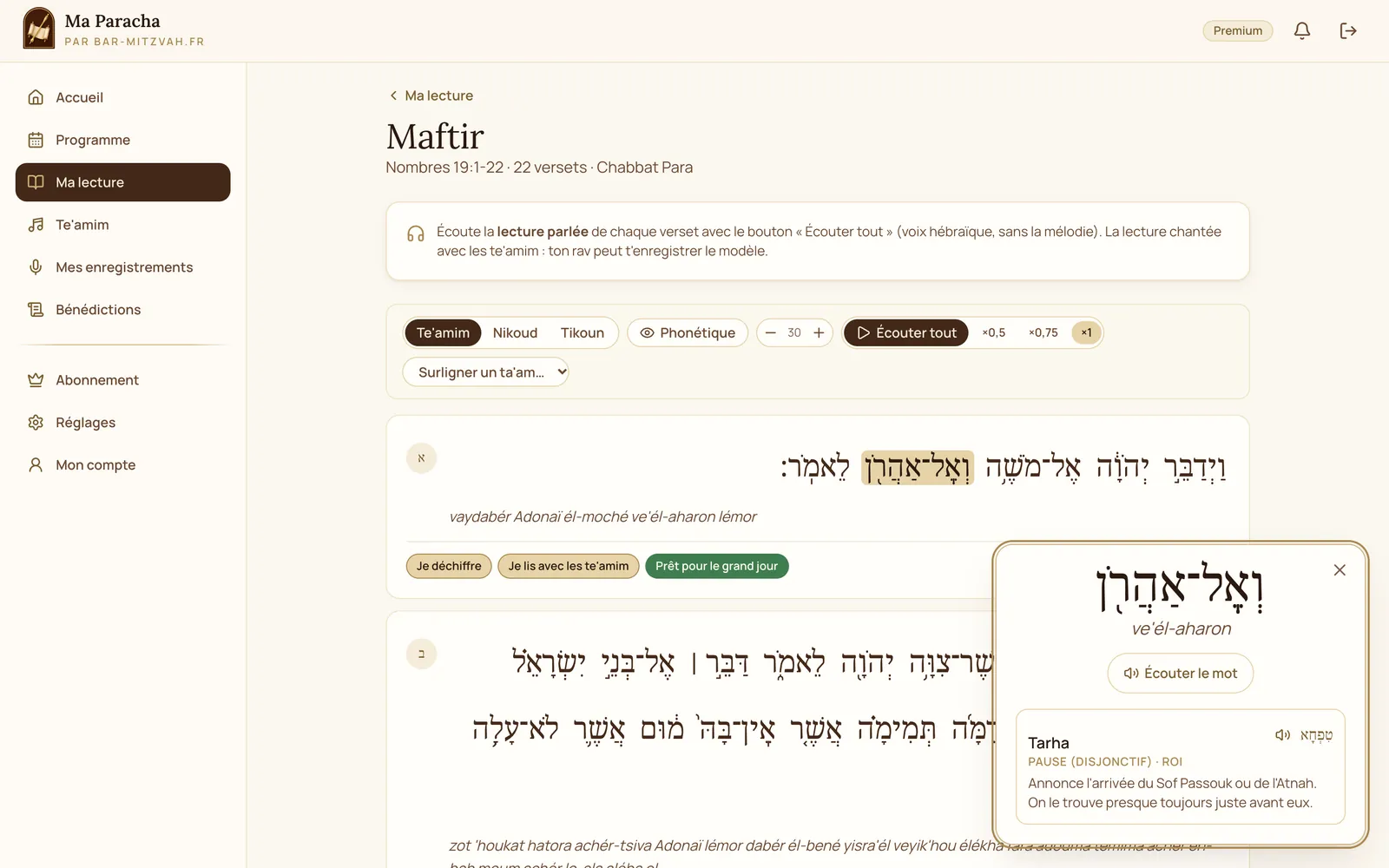Click the Bénédictions sidebar icon
The image size is (1389, 868).
[x=36, y=310]
